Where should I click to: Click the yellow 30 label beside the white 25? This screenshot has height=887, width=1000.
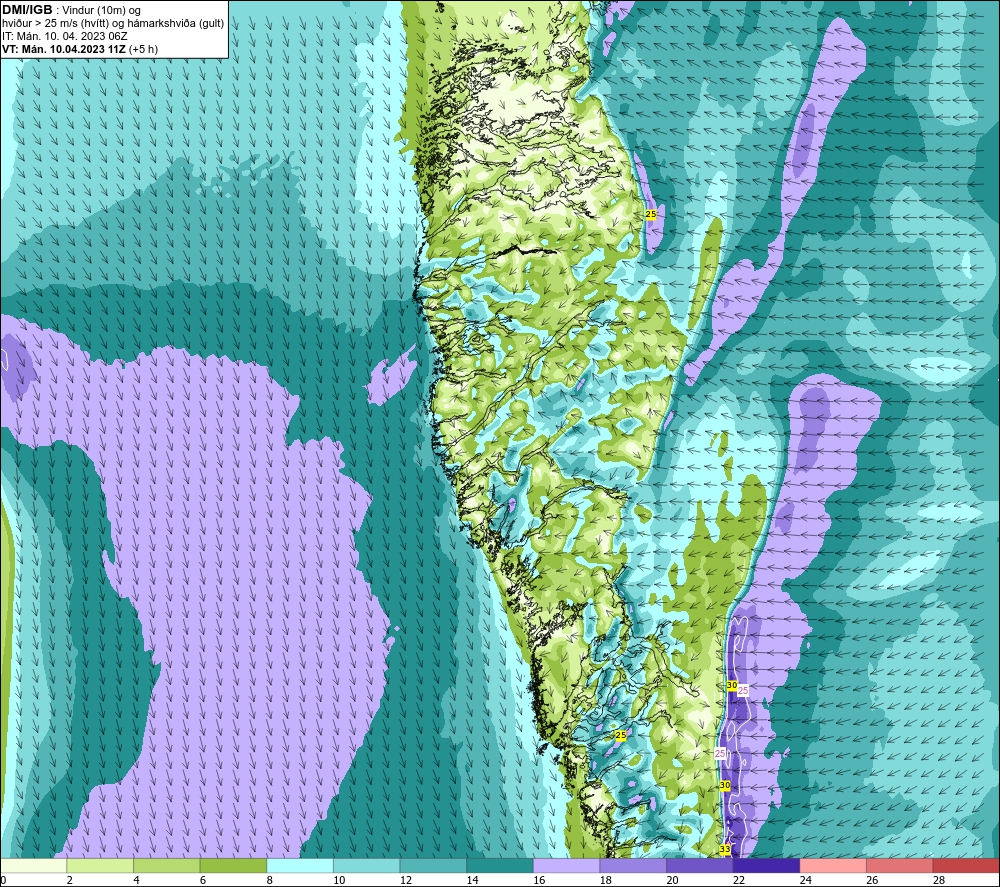point(732,685)
